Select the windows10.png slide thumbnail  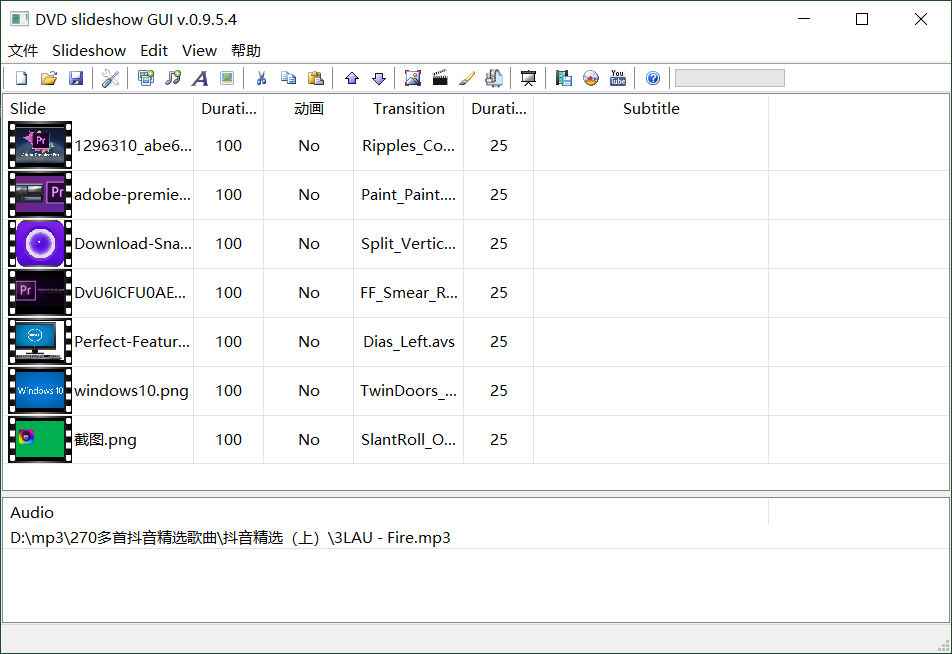[39, 390]
